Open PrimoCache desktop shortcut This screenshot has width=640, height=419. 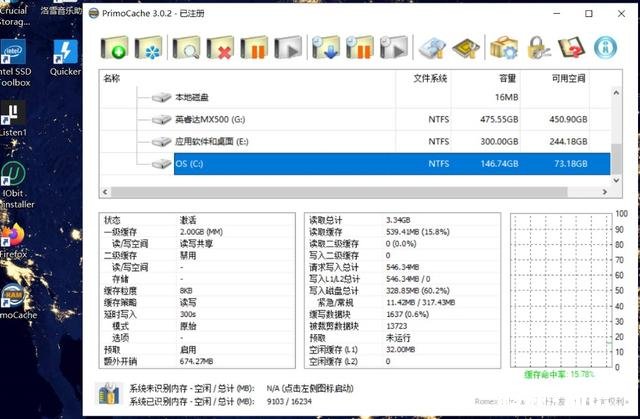tap(16, 301)
